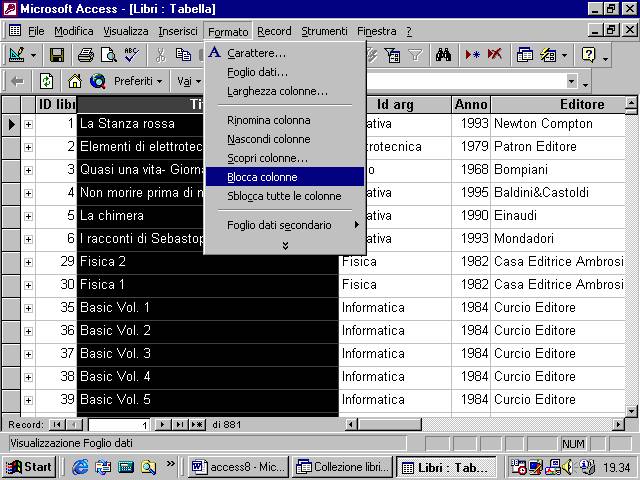Click the Editore column header
640x480 pixels.
(x=558, y=104)
